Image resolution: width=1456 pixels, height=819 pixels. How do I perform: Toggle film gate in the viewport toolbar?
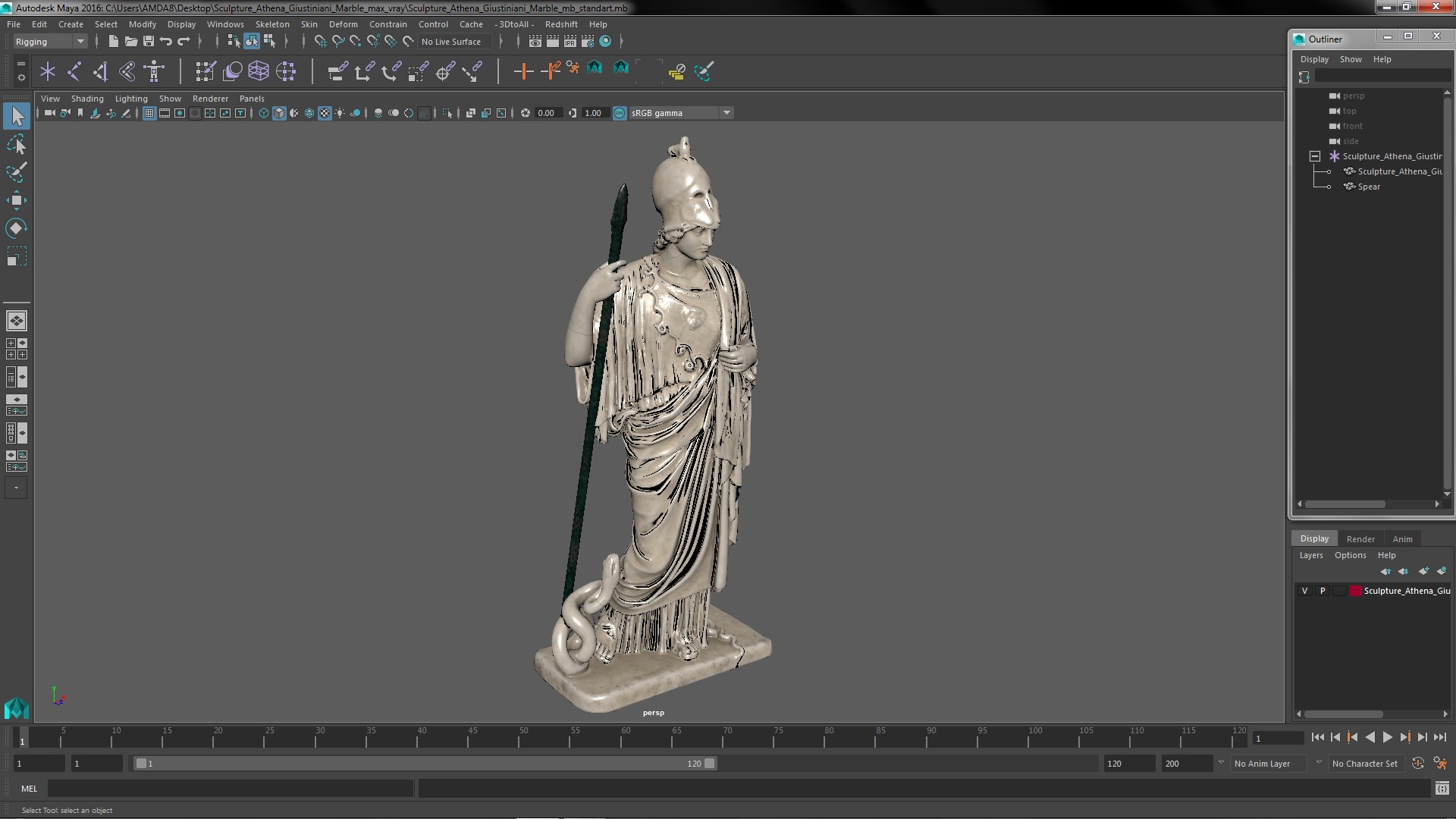(x=165, y=113)
